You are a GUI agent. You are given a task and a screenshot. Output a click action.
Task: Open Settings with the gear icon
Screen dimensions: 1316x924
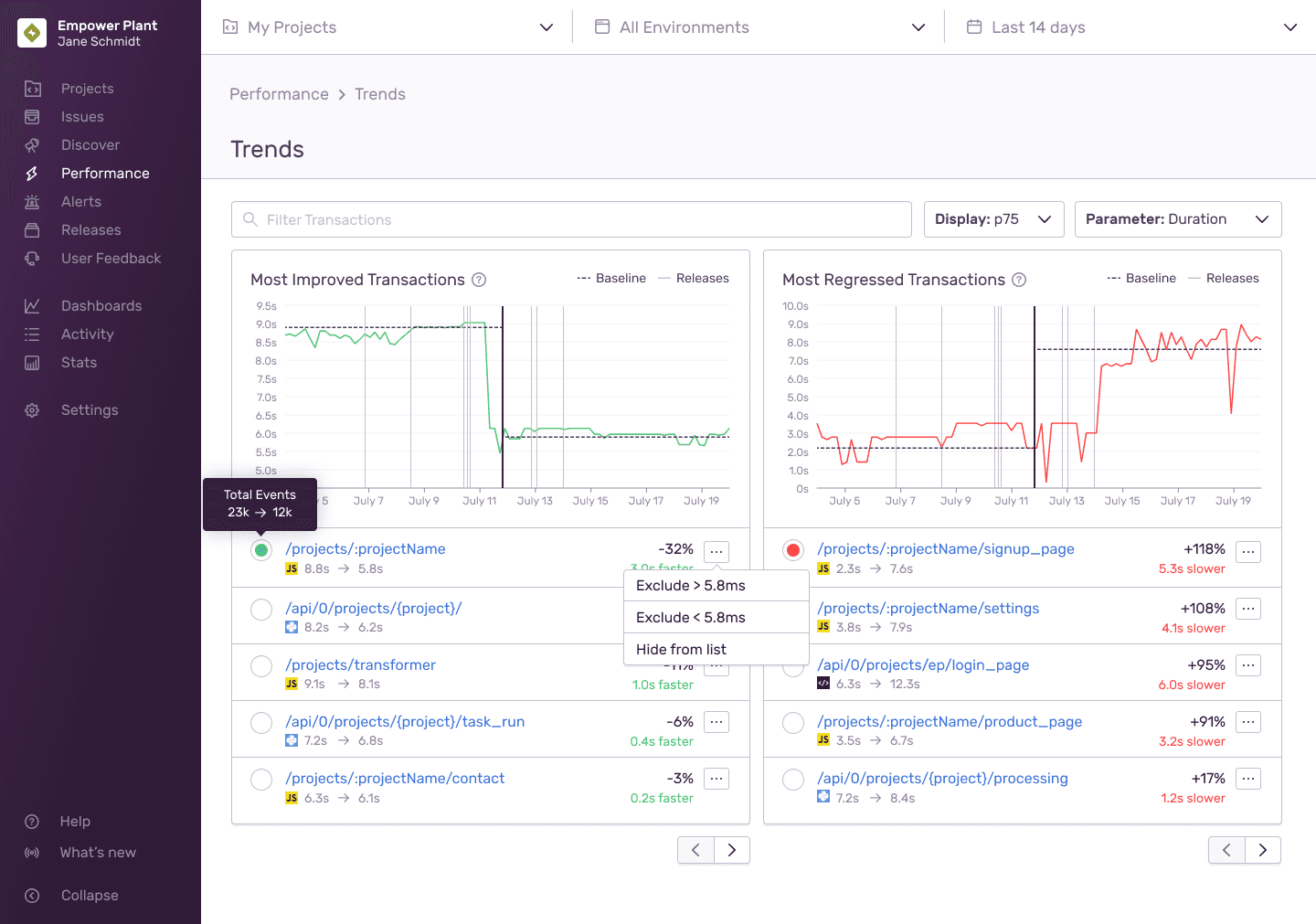pyautogui.click(x=31, y=409)
